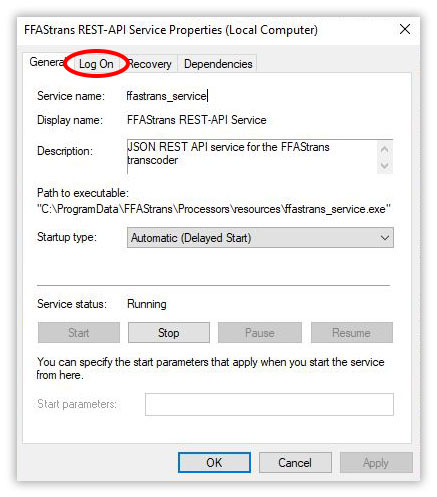Click inside the Description text box

pos(252,157)
